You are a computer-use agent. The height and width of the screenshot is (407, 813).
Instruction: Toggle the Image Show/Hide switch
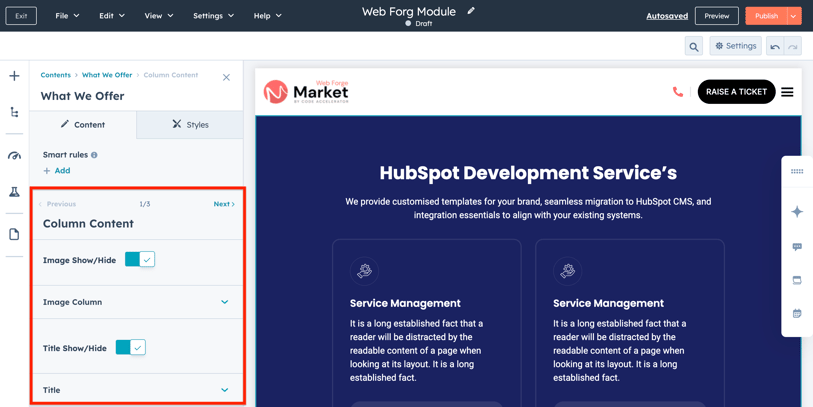(x=140, y=260)
